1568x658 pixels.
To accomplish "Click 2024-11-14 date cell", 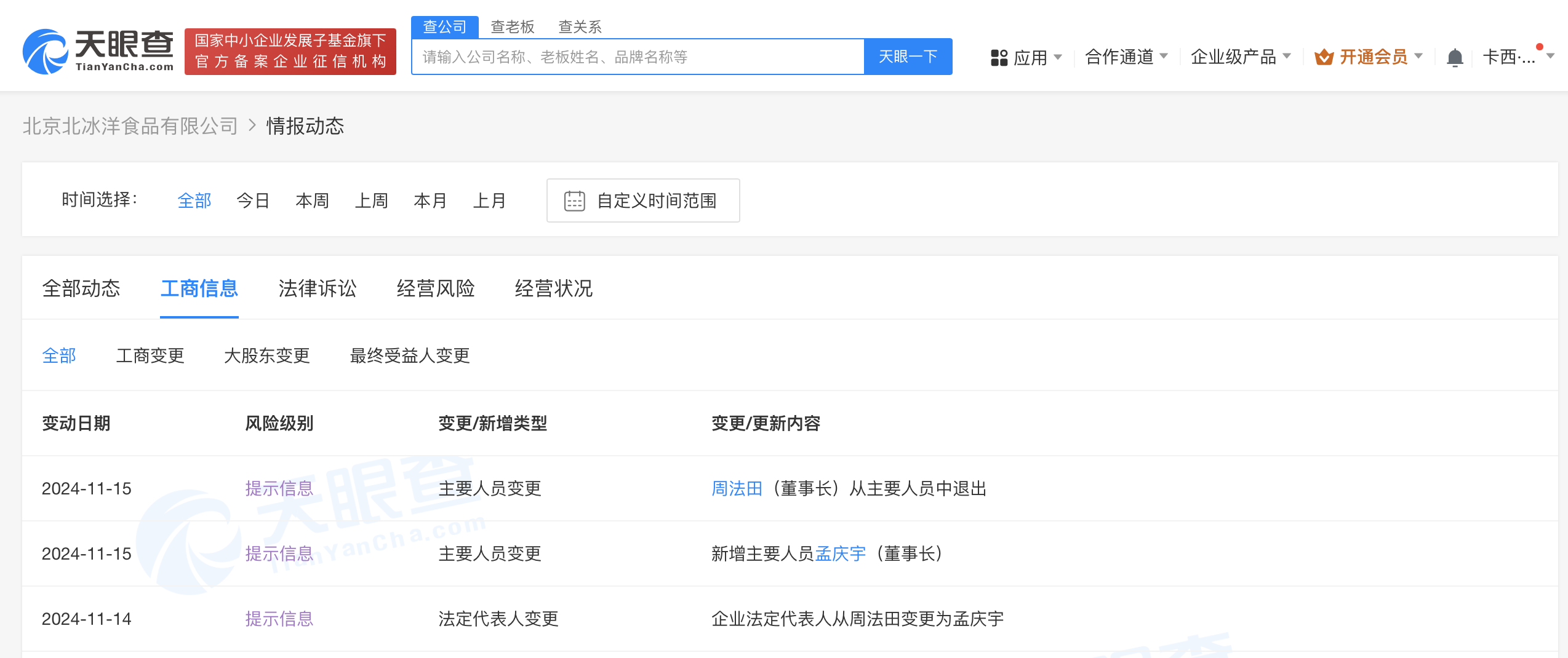I will [x=87, y=619].
